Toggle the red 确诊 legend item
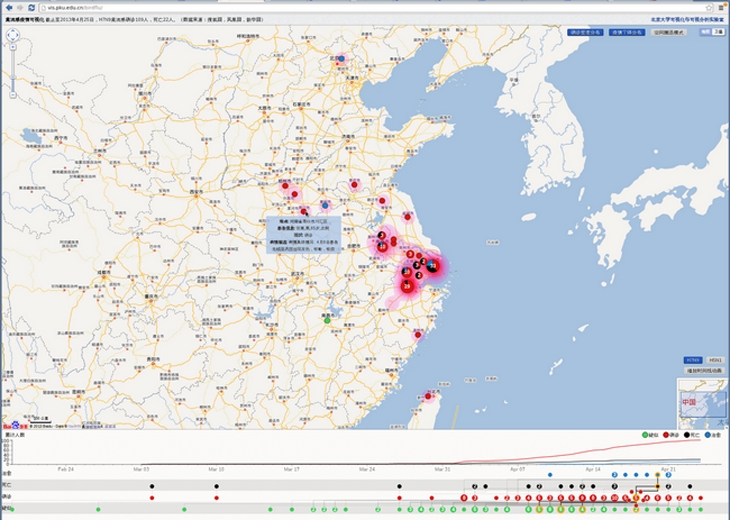The width and height of the screenshot is (730, 520). click(670, 435)
